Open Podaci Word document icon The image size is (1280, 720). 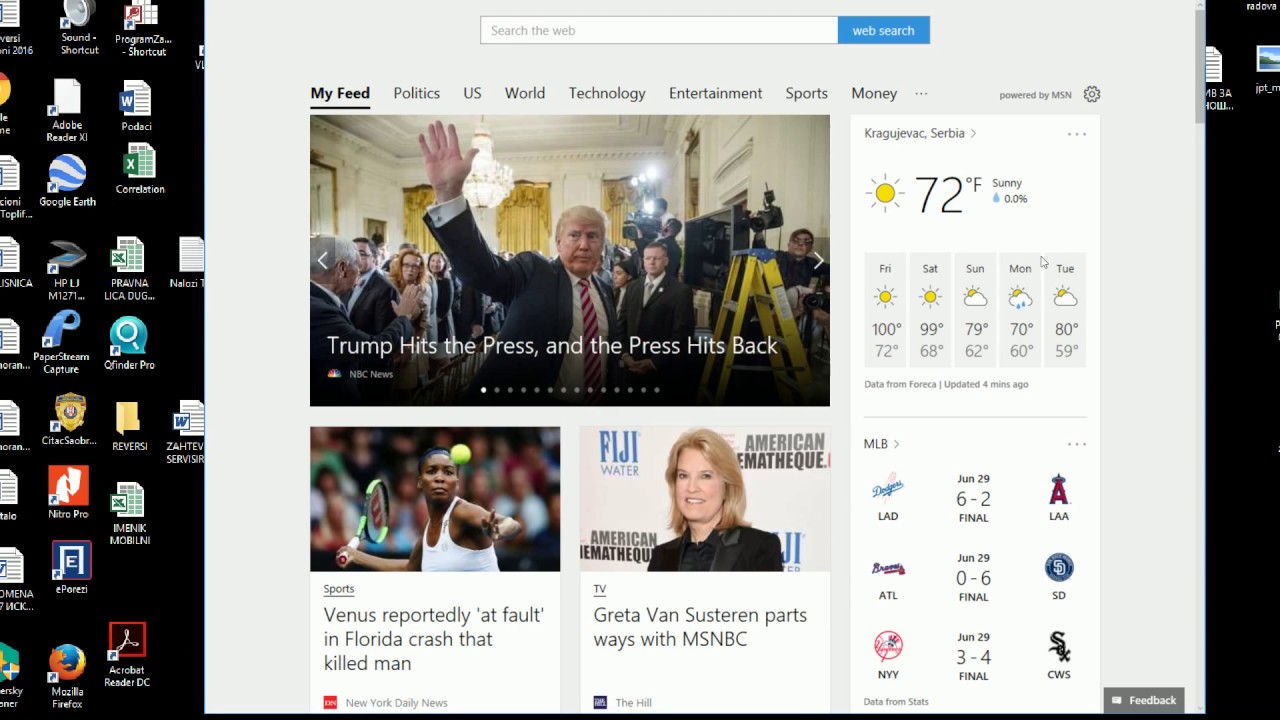tap(137, 106)
